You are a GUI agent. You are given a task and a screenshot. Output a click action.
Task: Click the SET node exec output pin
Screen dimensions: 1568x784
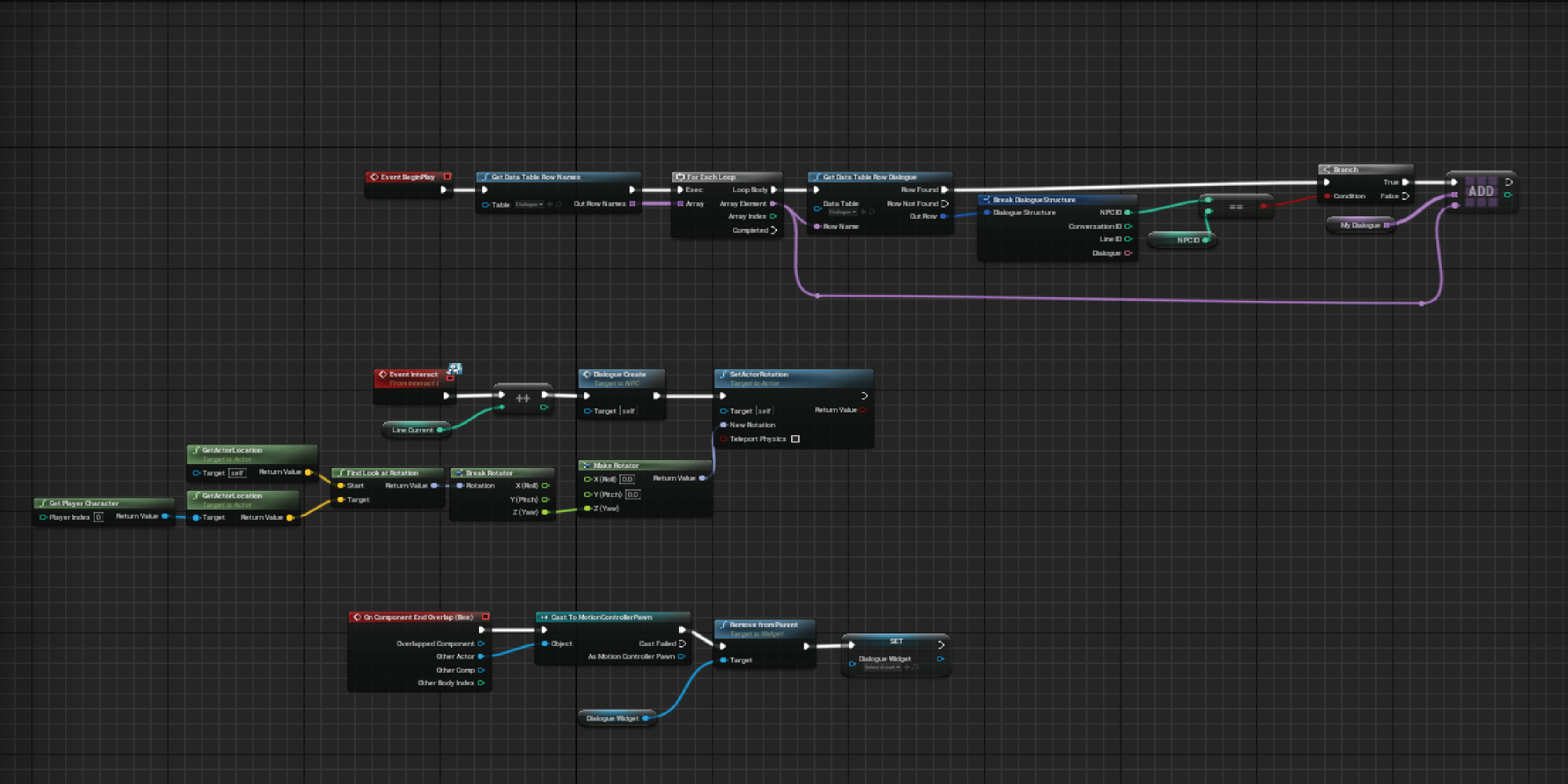(x=941, y=644)
